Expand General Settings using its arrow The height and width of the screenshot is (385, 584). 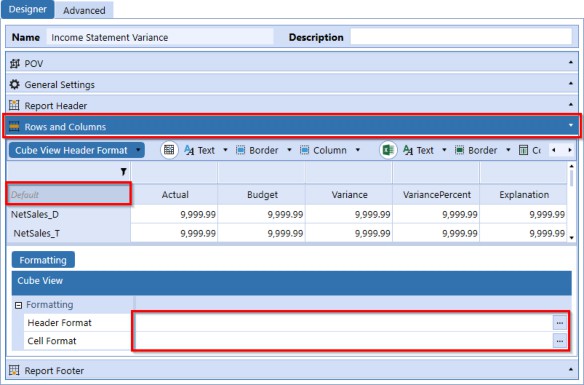point(571,83)
